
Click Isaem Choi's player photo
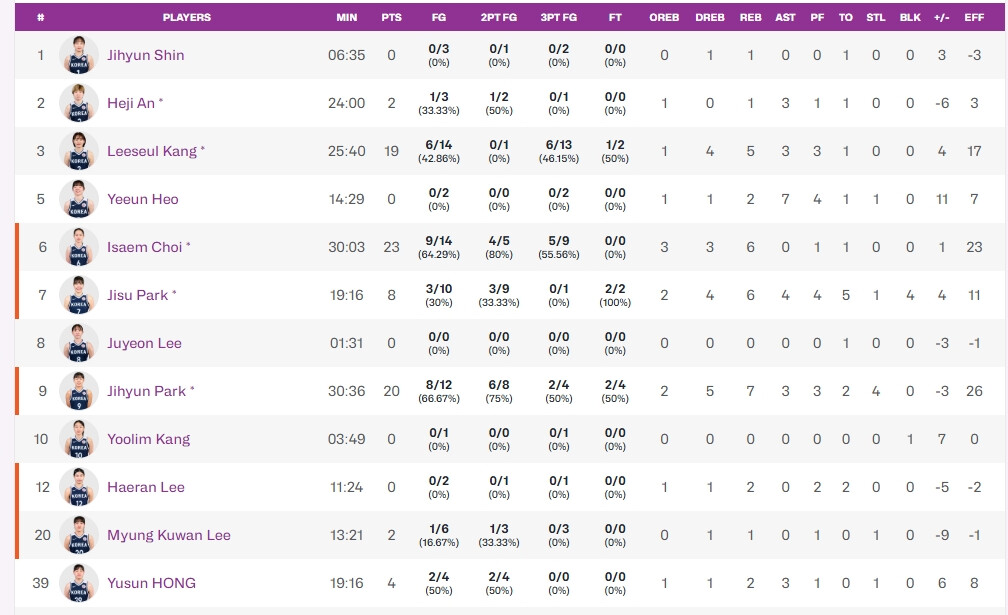coord(79,247)
